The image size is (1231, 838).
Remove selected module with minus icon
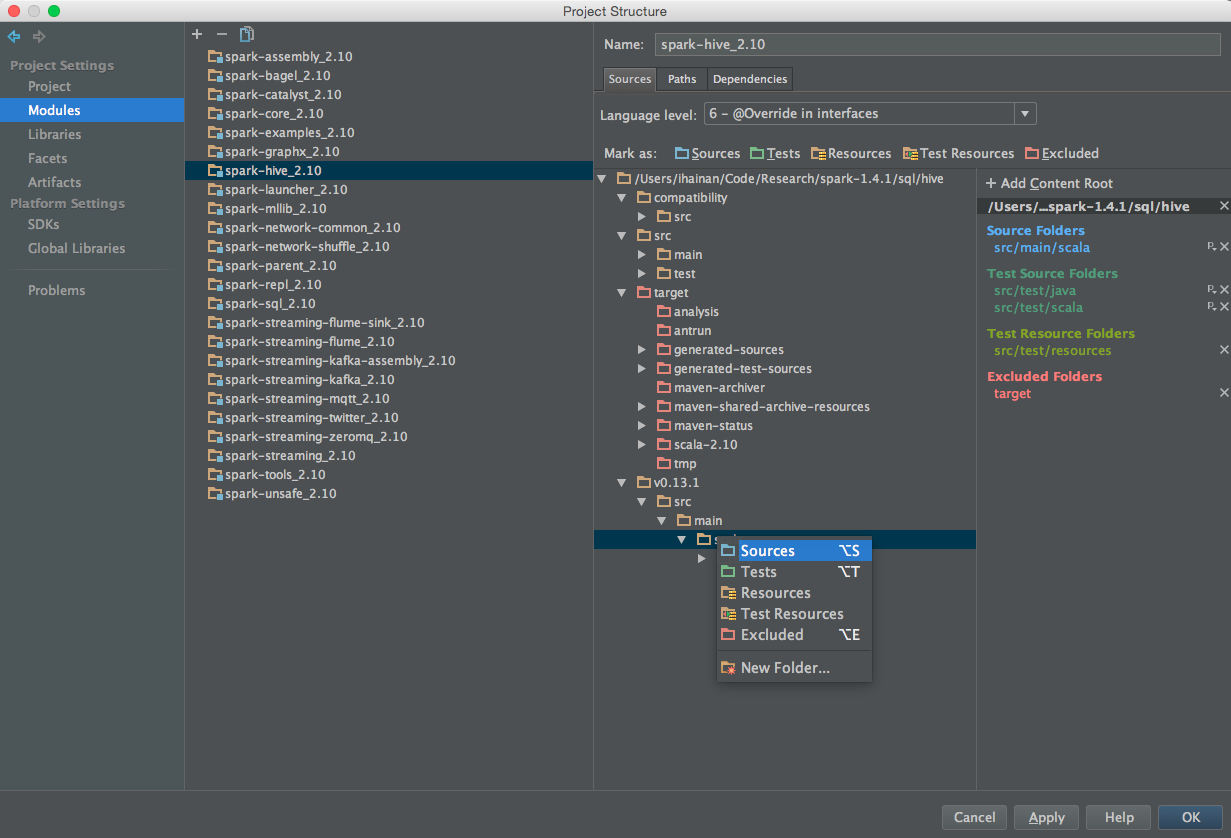222,34
